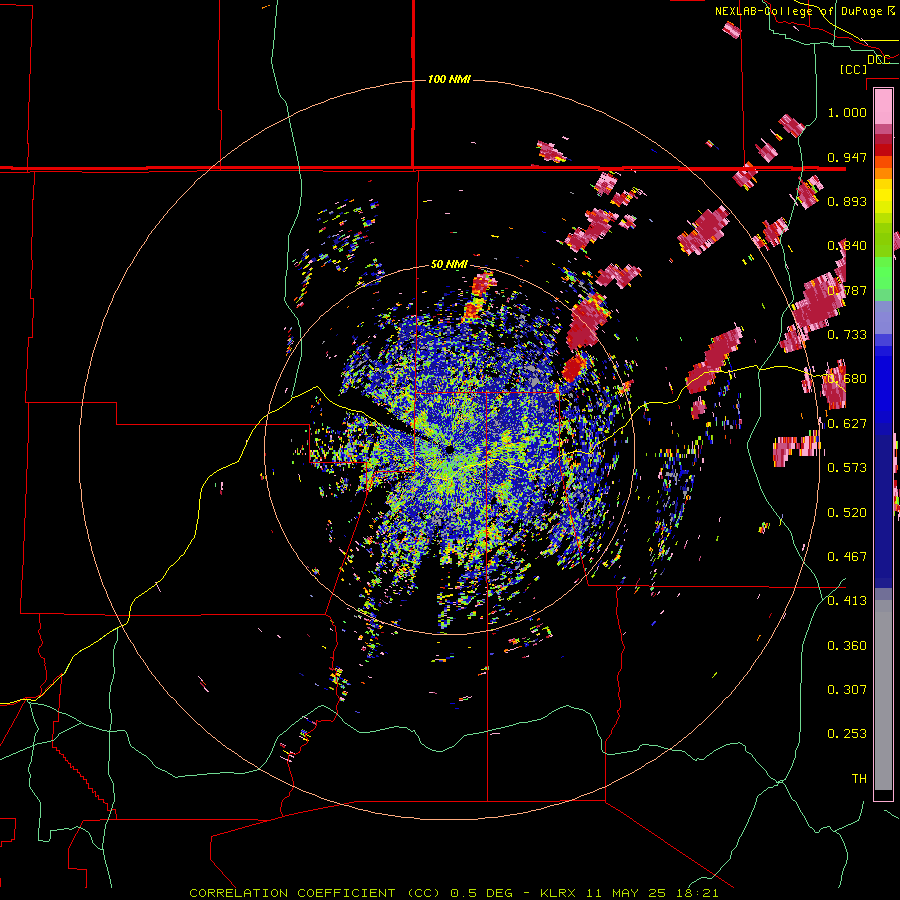Pick the gray lower section of the color bar
This screenshot has width=900, height=900.
[883, 695]
